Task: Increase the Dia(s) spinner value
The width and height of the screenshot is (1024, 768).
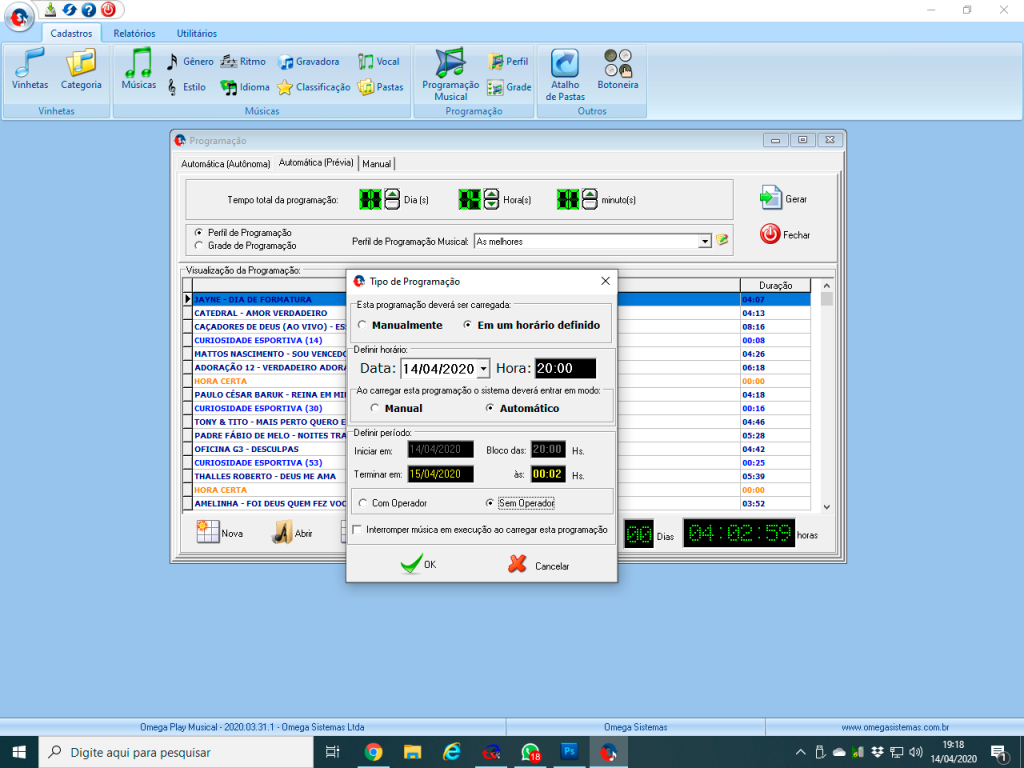Action: coord(392,195)
